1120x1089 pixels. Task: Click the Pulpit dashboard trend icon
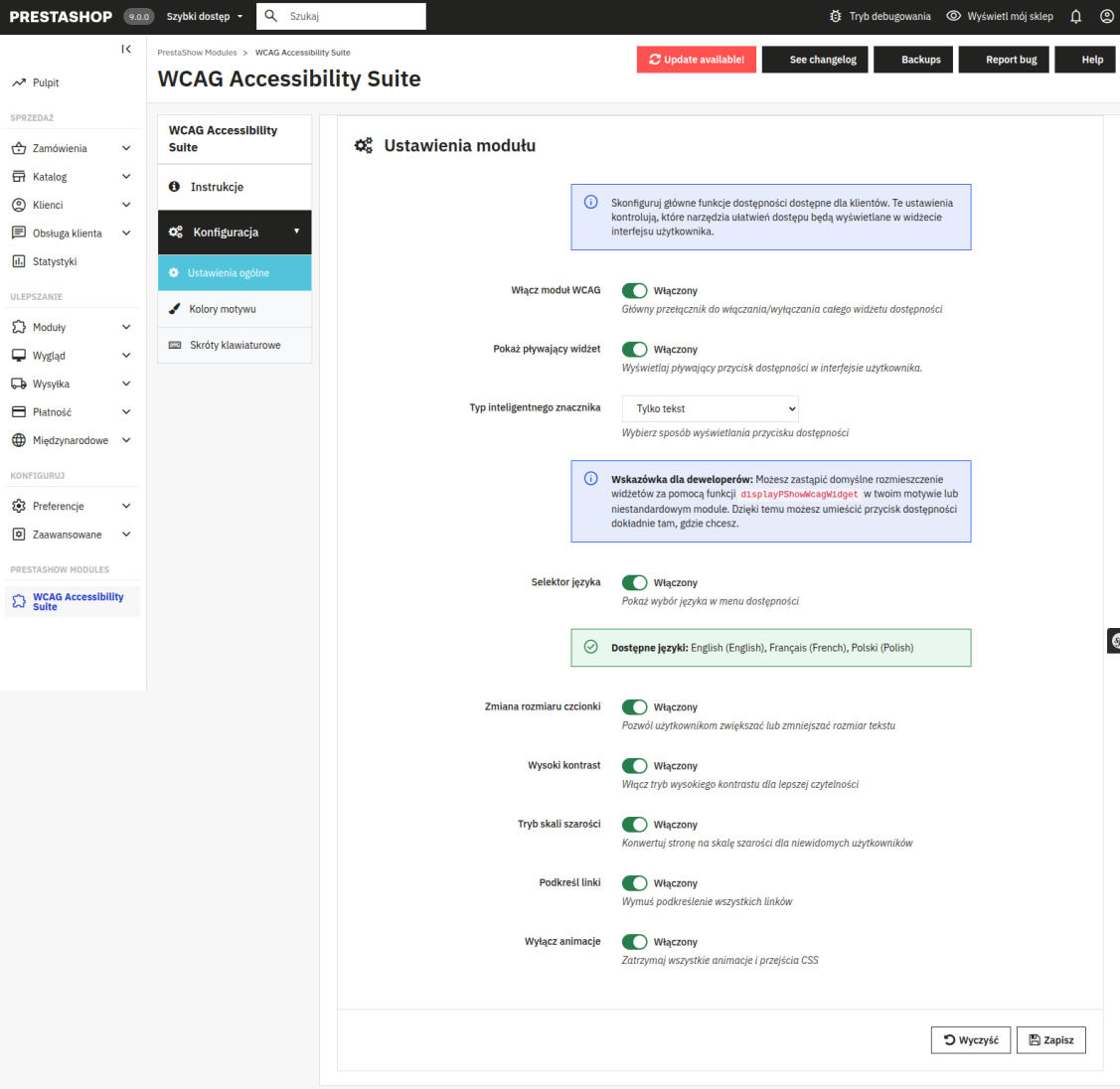pyautogui.click(x=19, y=82)
